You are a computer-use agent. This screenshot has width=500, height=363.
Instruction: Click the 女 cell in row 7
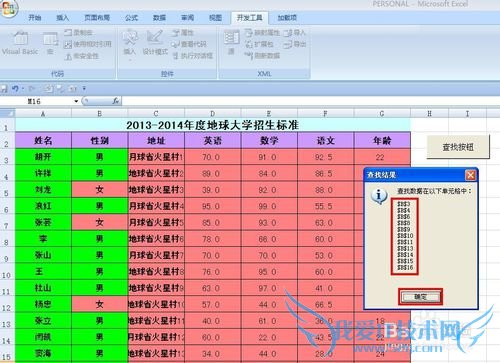pyautogui.click(x=100, y=222)
